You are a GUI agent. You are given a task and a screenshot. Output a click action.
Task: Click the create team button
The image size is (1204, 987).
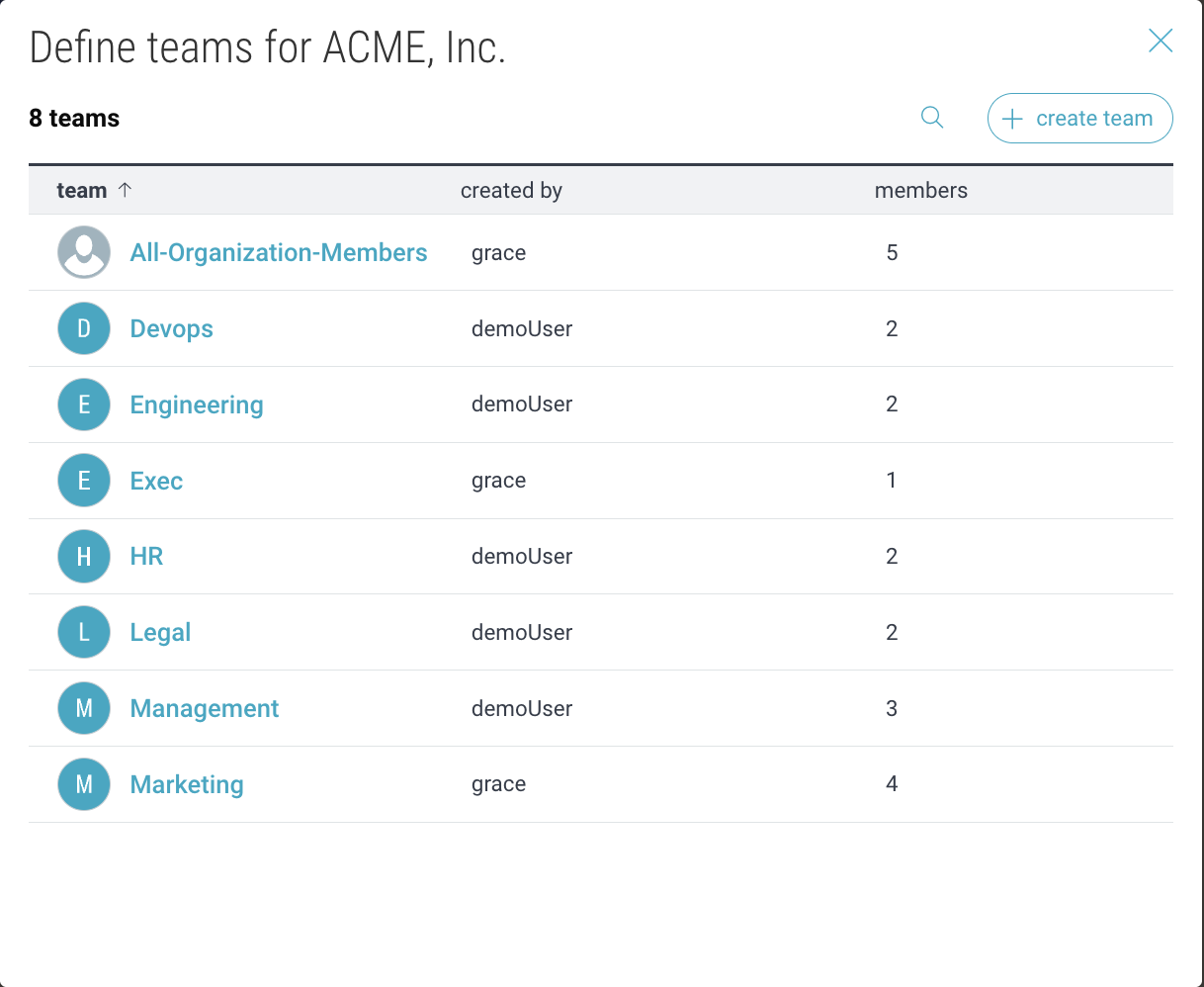[1079, 119]
